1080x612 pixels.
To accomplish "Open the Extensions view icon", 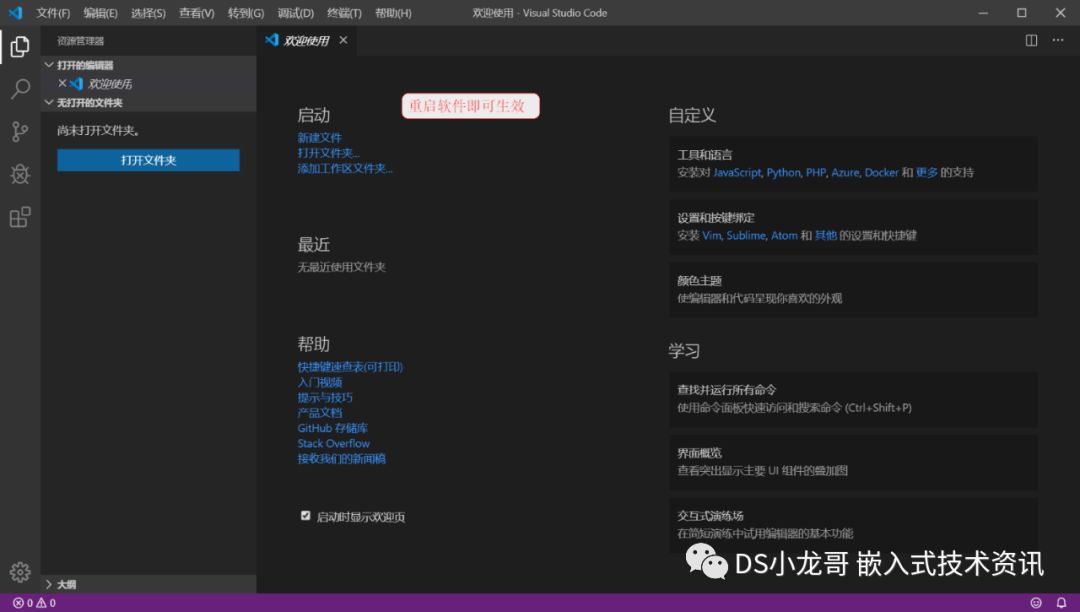I will click(x=20, y=217).
